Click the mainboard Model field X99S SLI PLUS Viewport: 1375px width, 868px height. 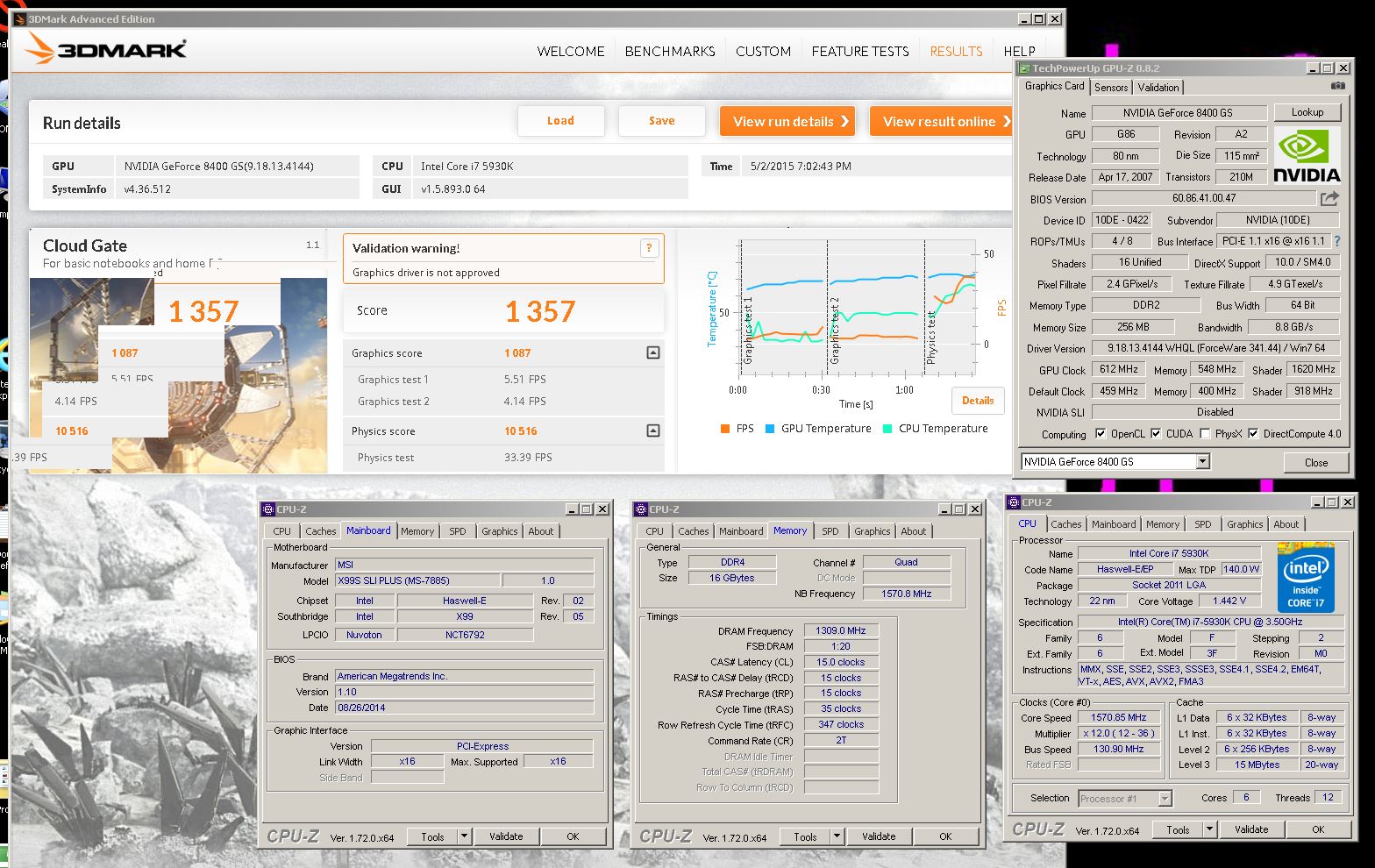(x=417, y=580)
